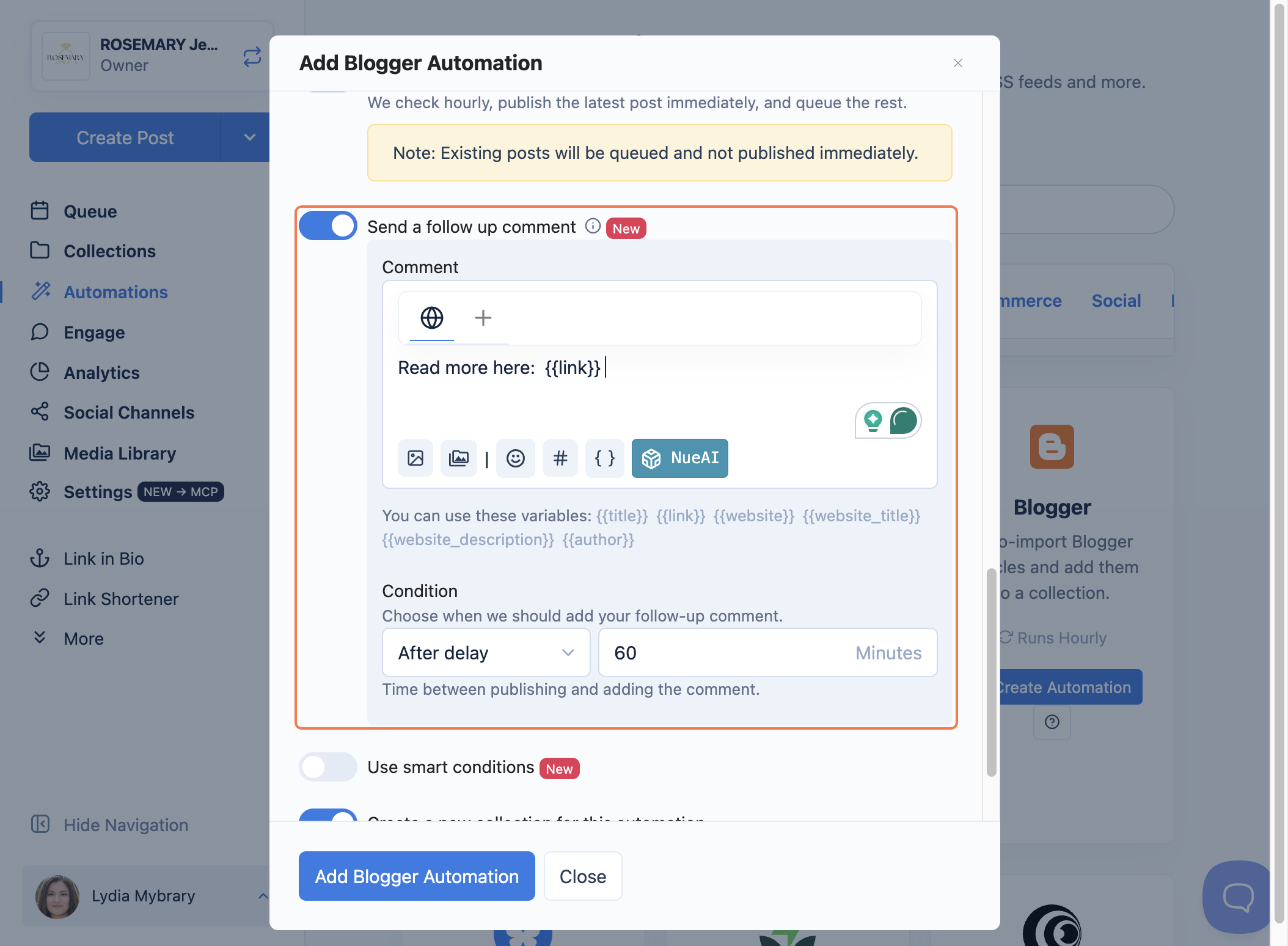Insert the {{title}} variable

click(622, 515)
